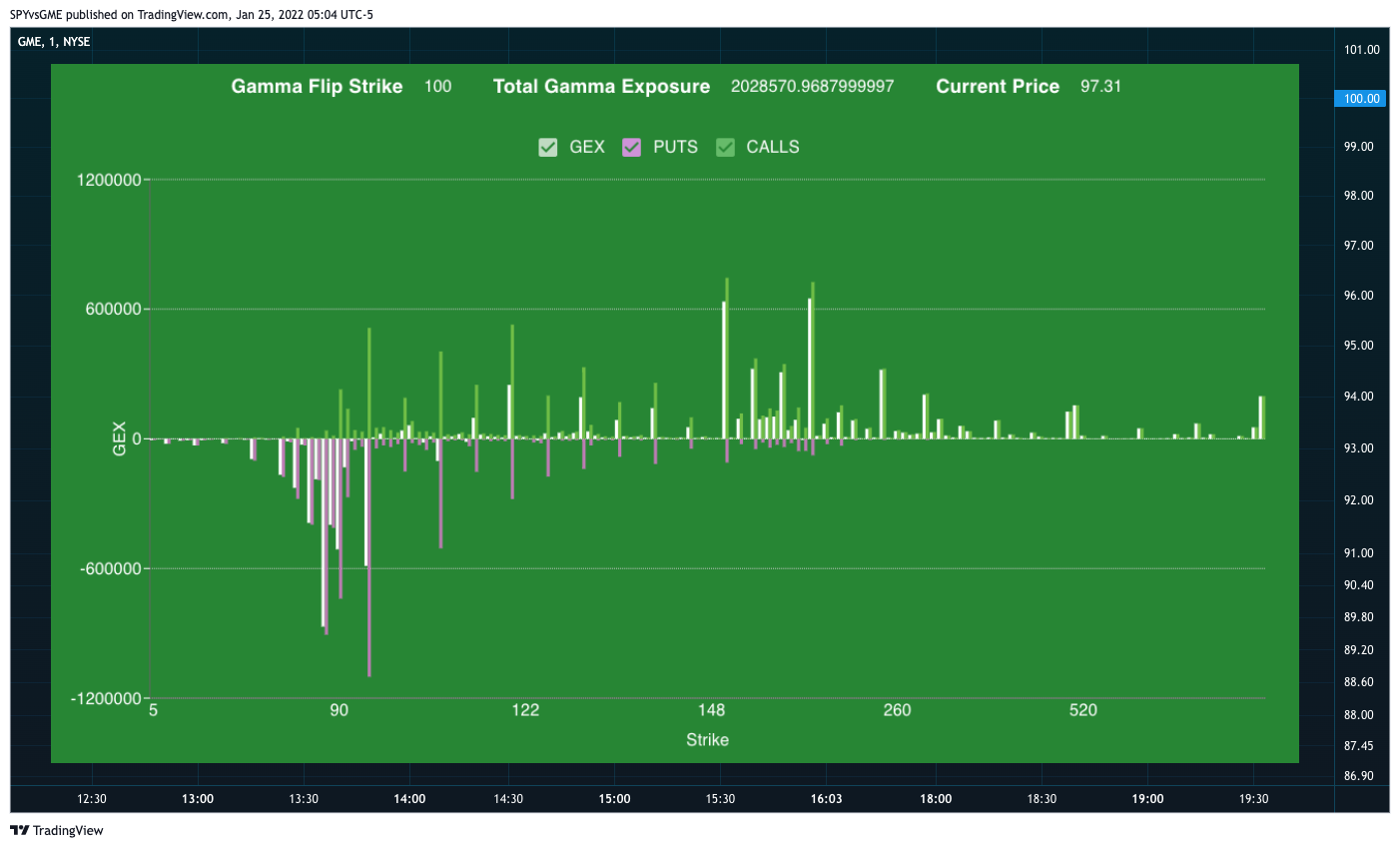Screen dimensions: 1400x848
Task: Click the GEX legend label
Action: (587, 147)
